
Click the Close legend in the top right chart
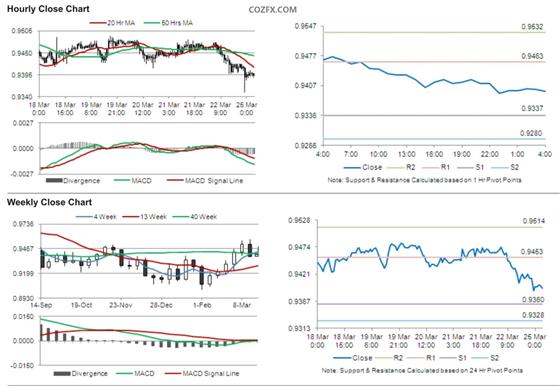363,167
